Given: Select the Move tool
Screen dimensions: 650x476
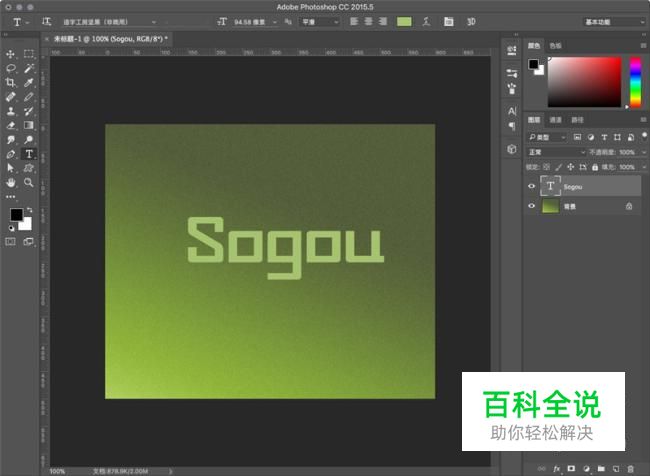Looking at the screenshot, I should [10, 54].
